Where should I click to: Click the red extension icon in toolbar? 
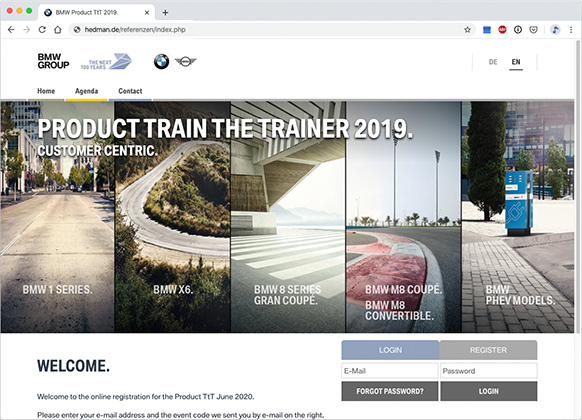click(x=502, y=30)
